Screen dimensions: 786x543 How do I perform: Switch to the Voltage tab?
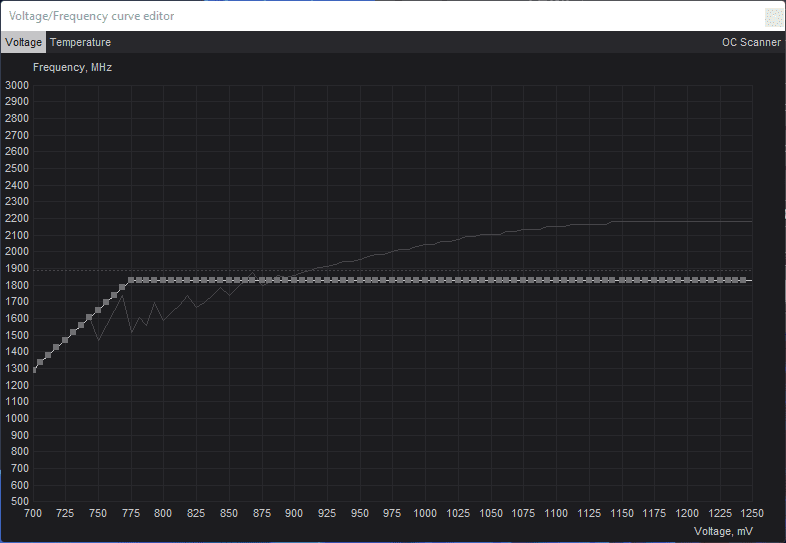23,42
